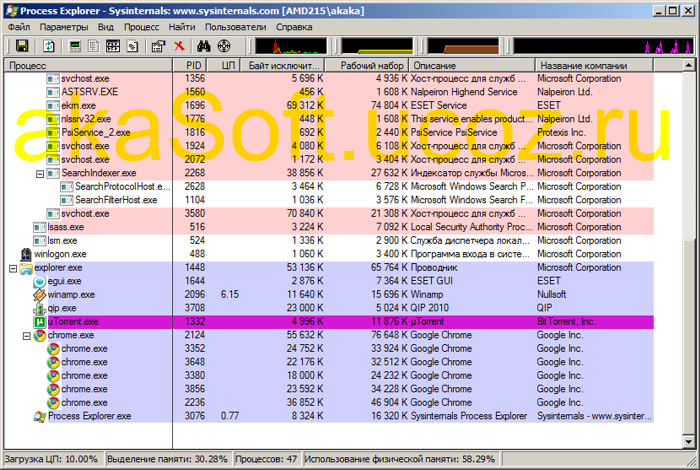Click chrome.exe icon with PID 2124
700x470 pixels.
pyautogui.click(x=40, y=336)
